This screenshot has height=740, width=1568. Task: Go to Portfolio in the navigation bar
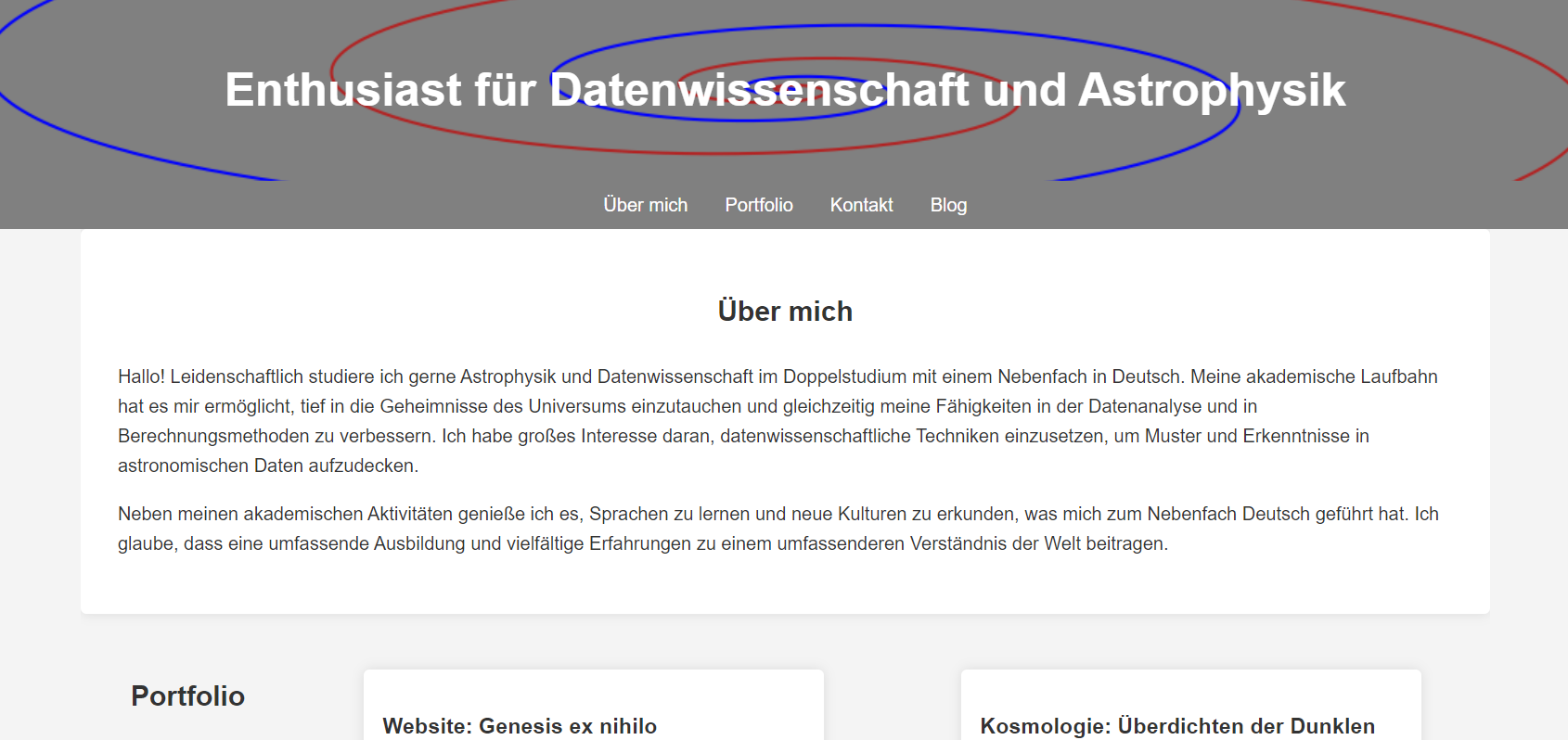tap(758, 205)
